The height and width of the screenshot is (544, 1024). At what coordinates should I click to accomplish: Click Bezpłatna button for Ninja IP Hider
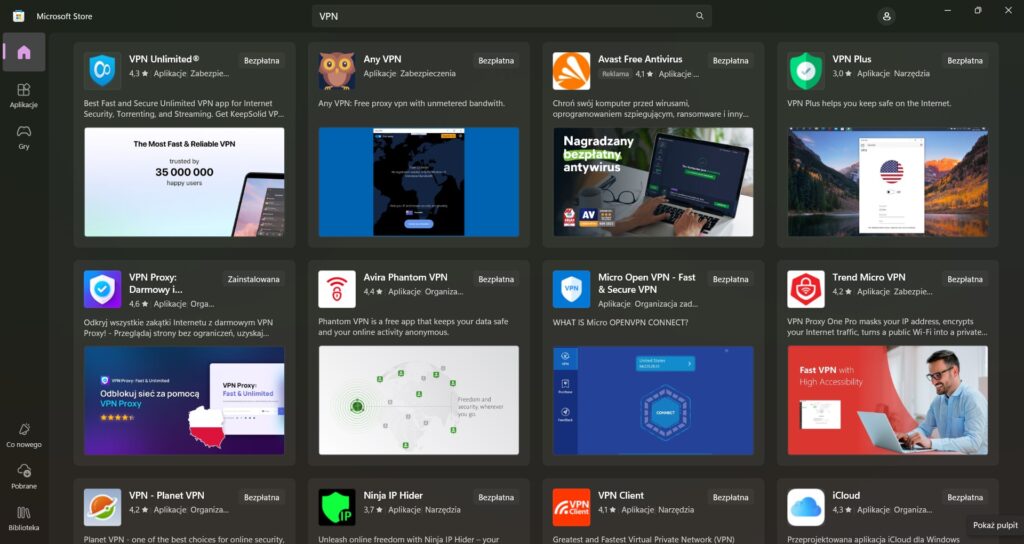pos(496,497)
